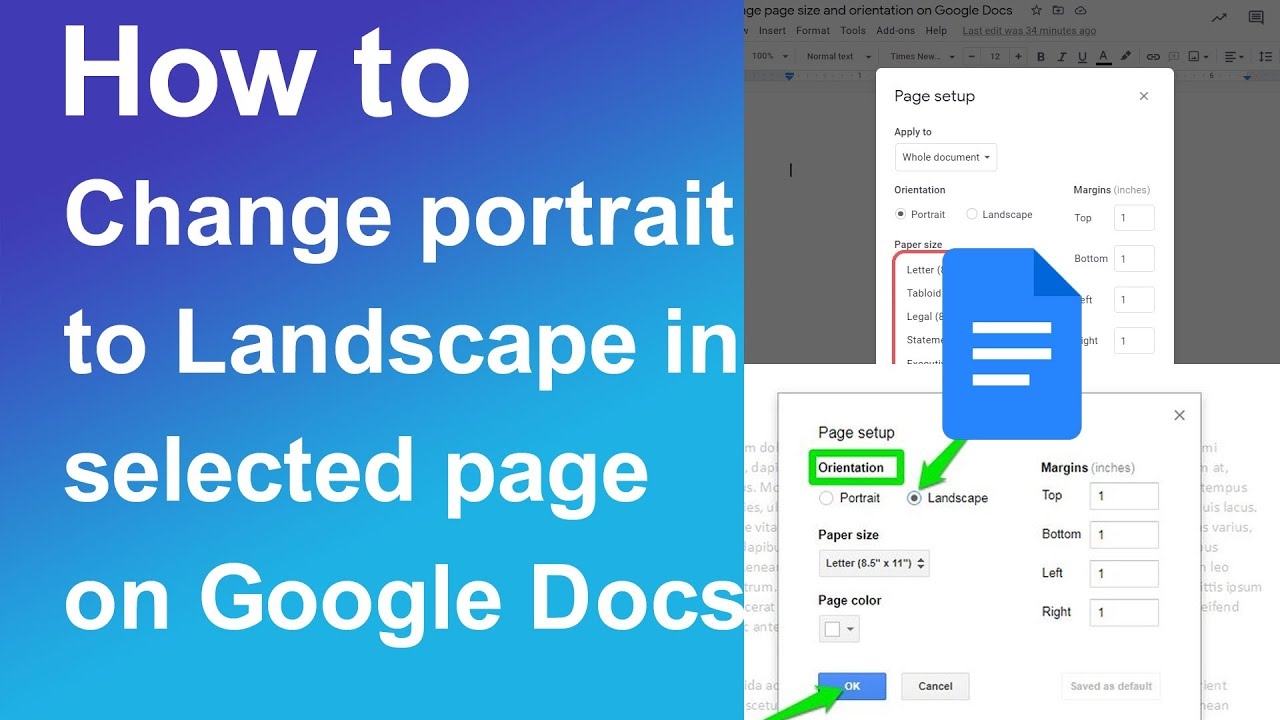Select Landscape radio in lower Page setup
Viewport: 1280px width, 720px height.
click(x=914, y=498)
